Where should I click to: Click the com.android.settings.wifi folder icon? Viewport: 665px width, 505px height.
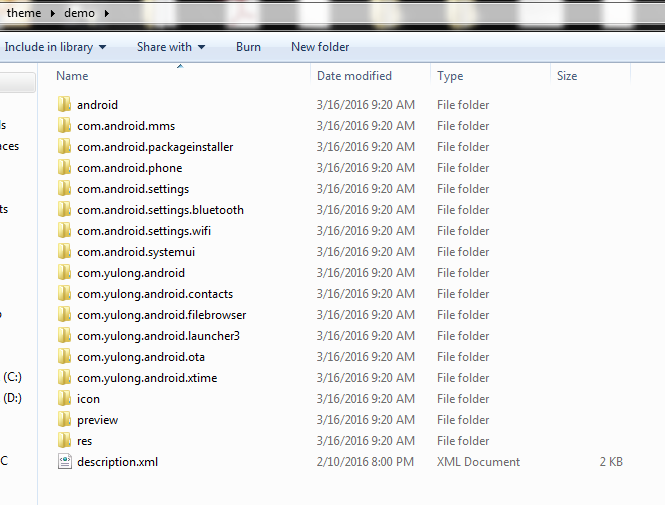coord(64,230)
